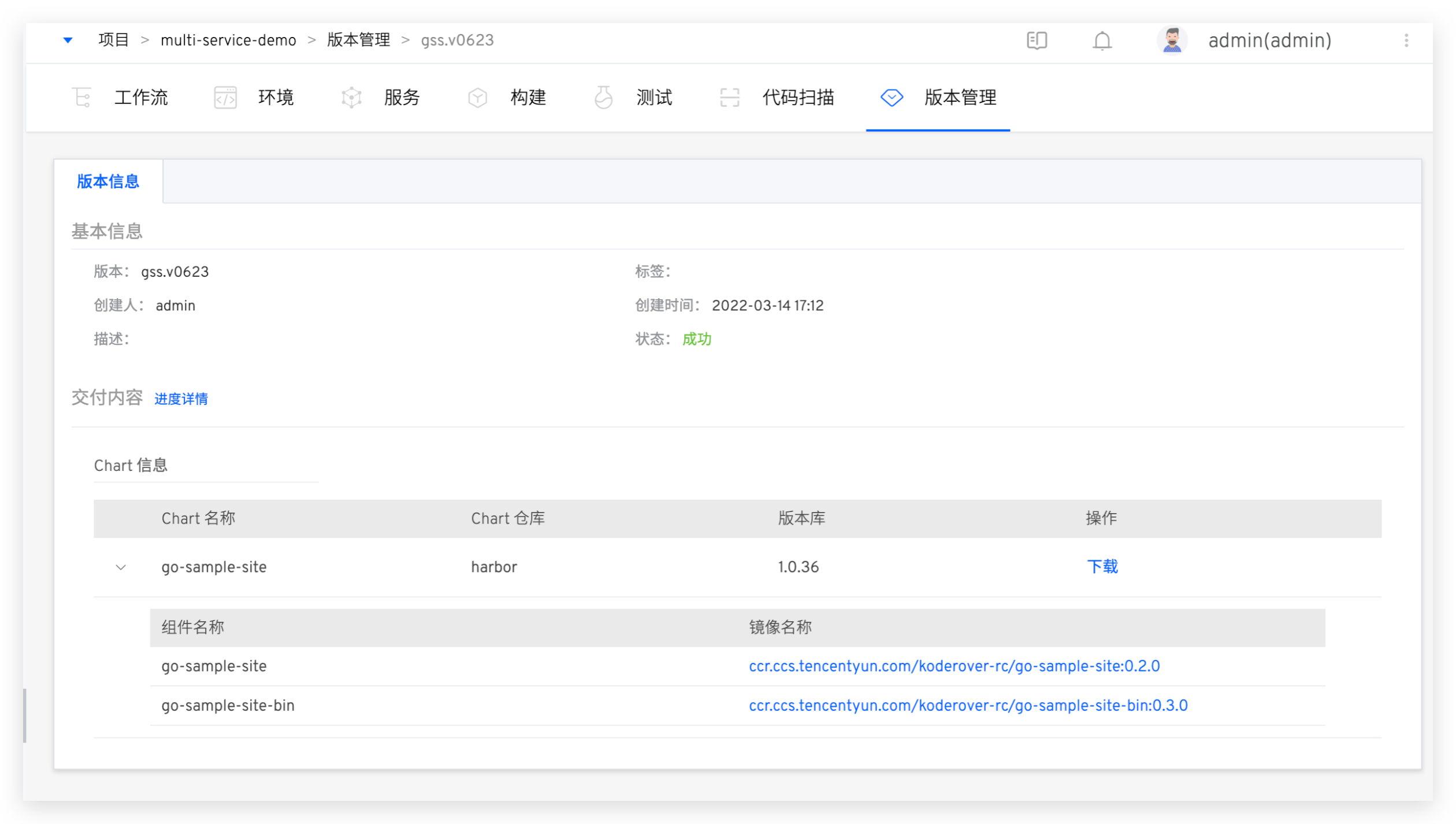Screen dimensions: 1456x824
Task: Expand the blue breadcrumb dropdown triangle
Action: (68, 40)
